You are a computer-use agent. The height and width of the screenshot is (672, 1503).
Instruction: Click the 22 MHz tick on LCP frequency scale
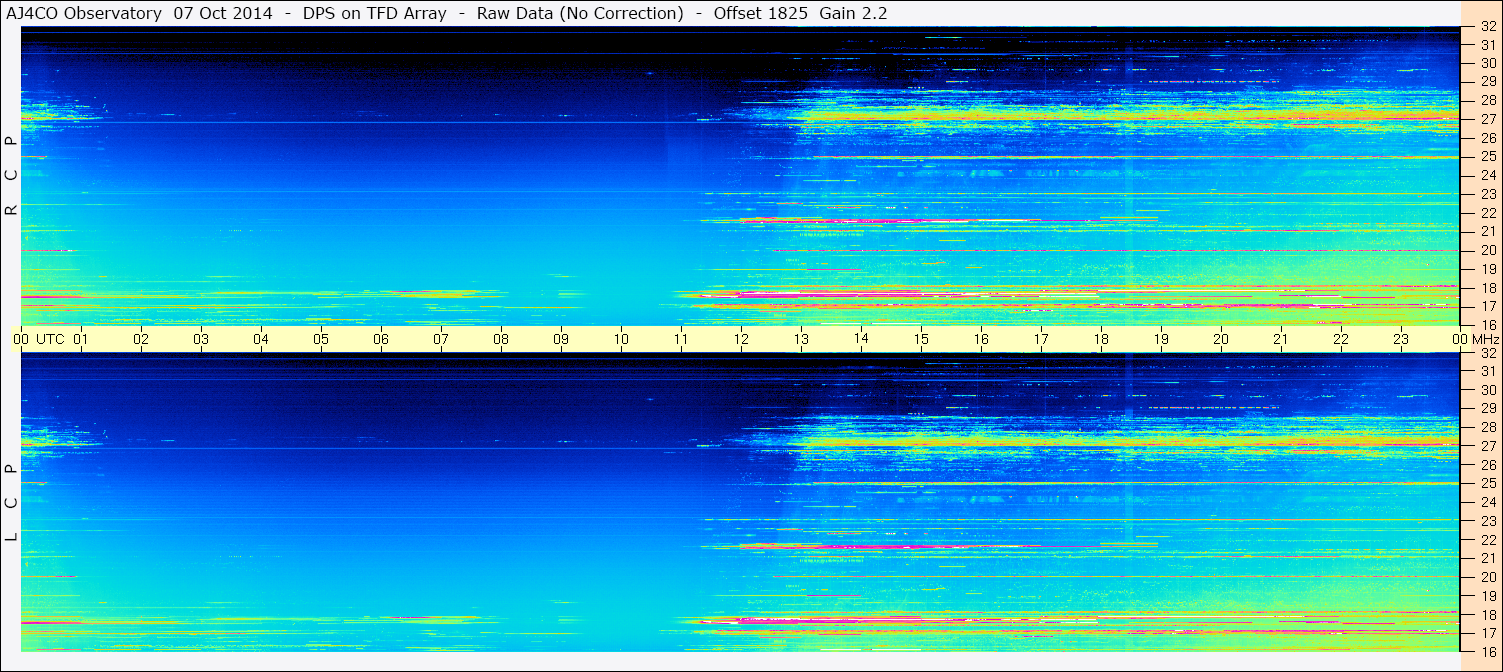pyautogui.click(x=1487, y=540)
